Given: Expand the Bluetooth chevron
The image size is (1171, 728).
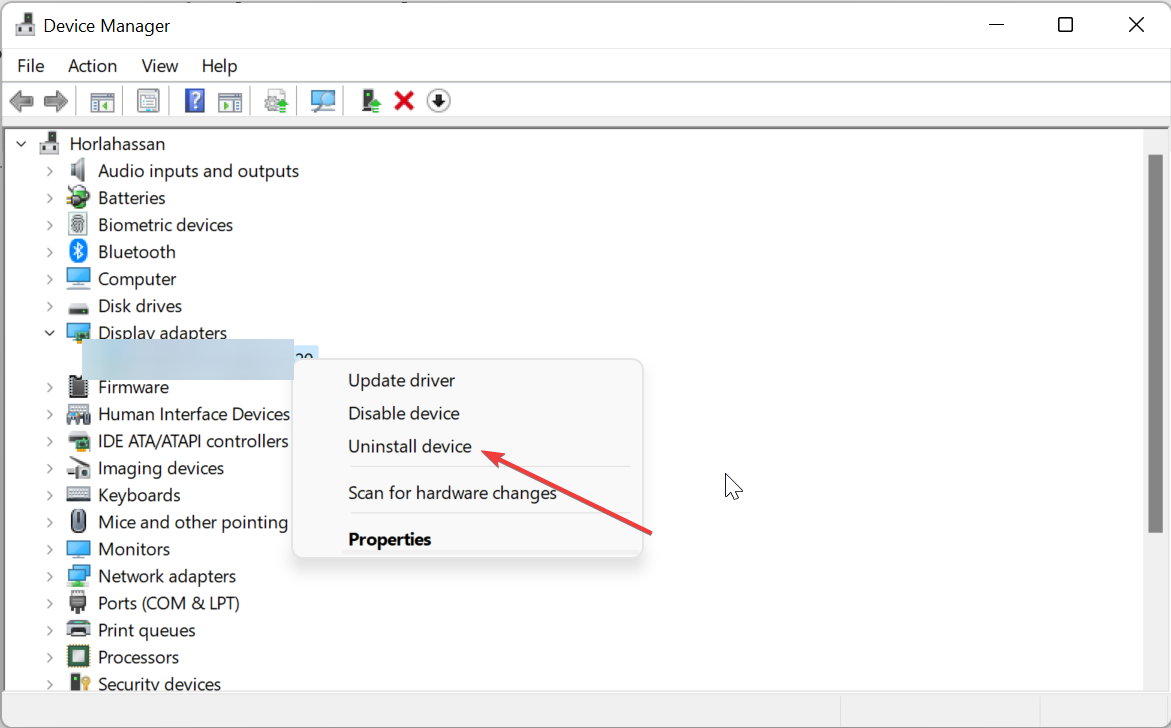Looking at the screenshot, I should 49,252.
